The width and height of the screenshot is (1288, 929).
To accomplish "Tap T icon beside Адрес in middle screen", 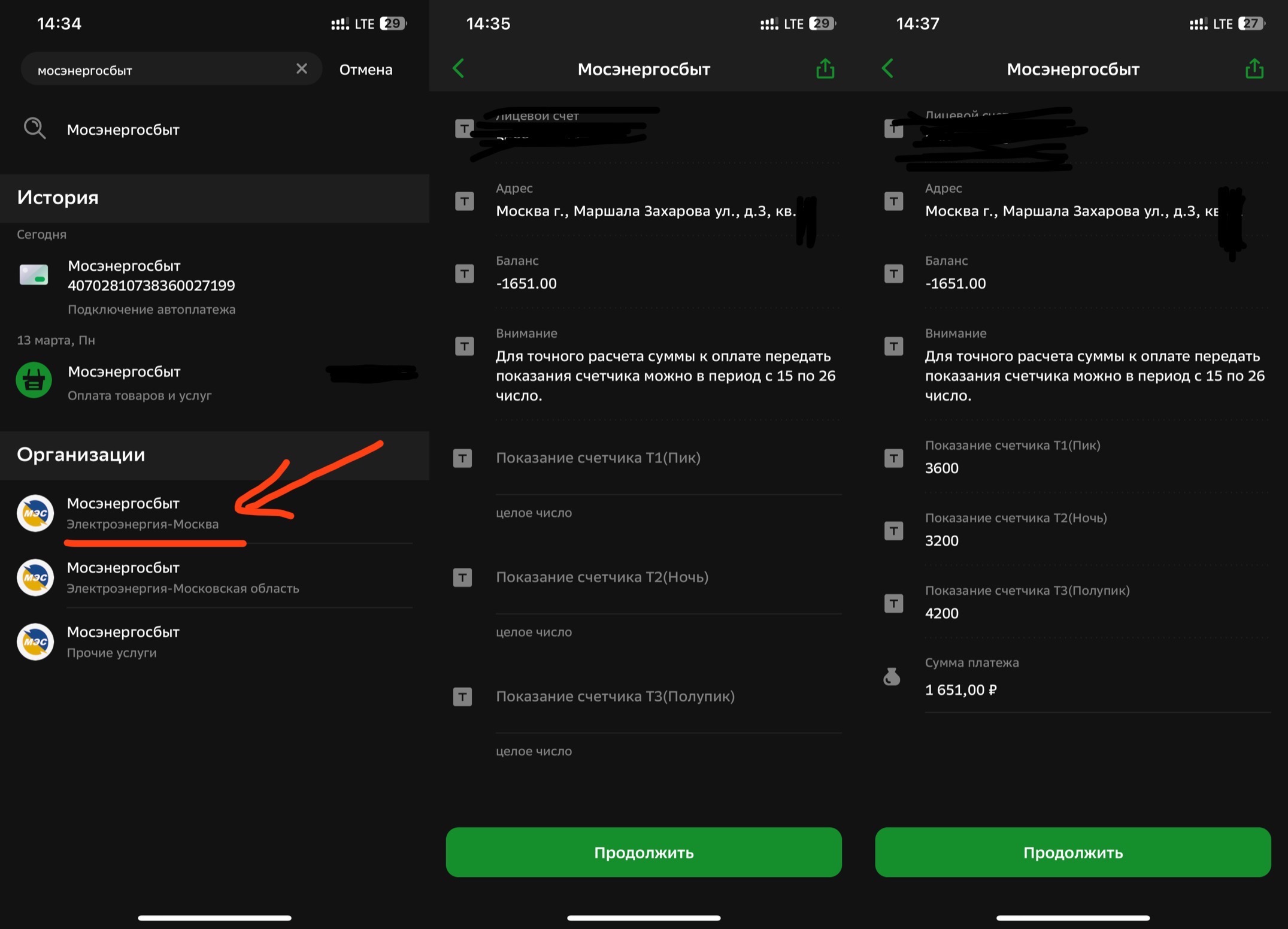I will pyautogui.click(x=464, y=201).
